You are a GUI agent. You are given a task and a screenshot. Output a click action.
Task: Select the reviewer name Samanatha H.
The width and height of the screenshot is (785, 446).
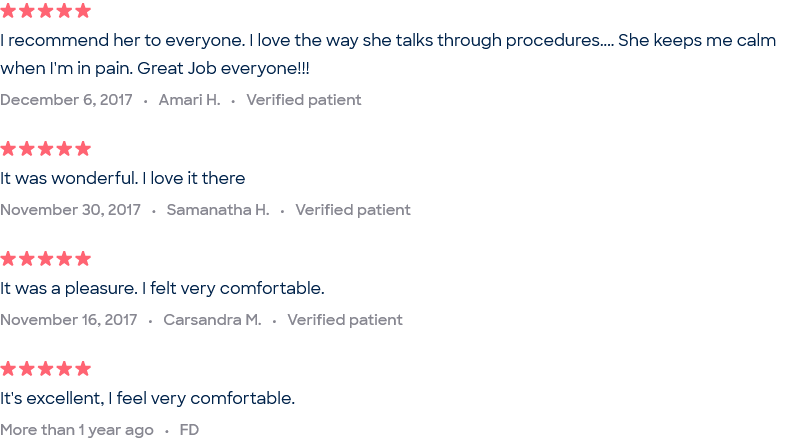click(218, 210)
